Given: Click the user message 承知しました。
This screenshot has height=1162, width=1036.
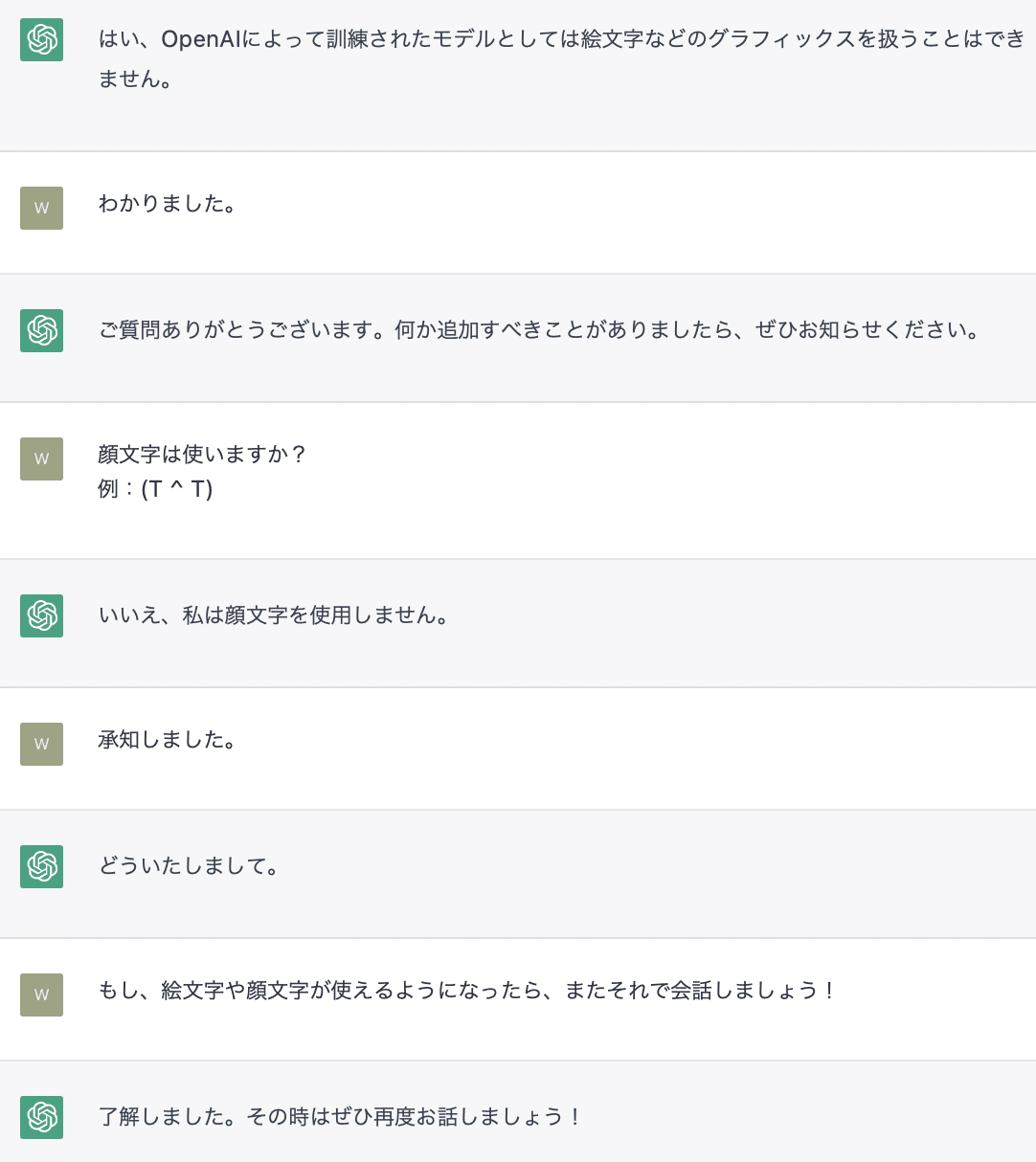Looking at the screenshot, I should click(168, 740).
